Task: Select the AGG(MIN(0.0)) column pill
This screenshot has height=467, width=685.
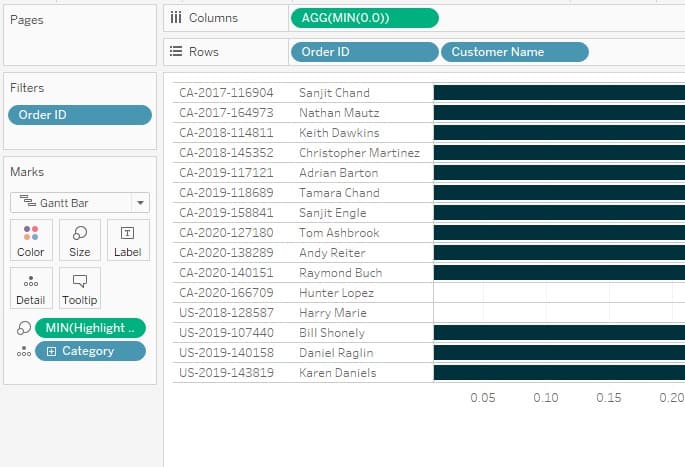Action: [x=365, y=18]
